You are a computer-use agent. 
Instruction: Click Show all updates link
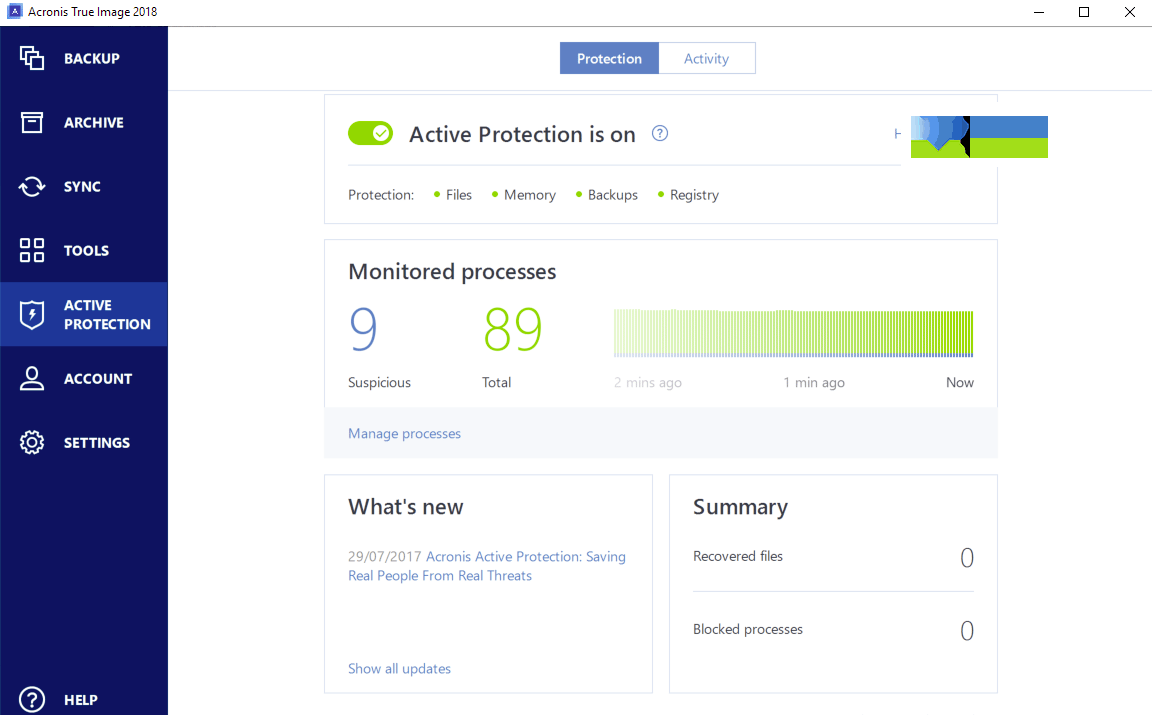point(400,669)
